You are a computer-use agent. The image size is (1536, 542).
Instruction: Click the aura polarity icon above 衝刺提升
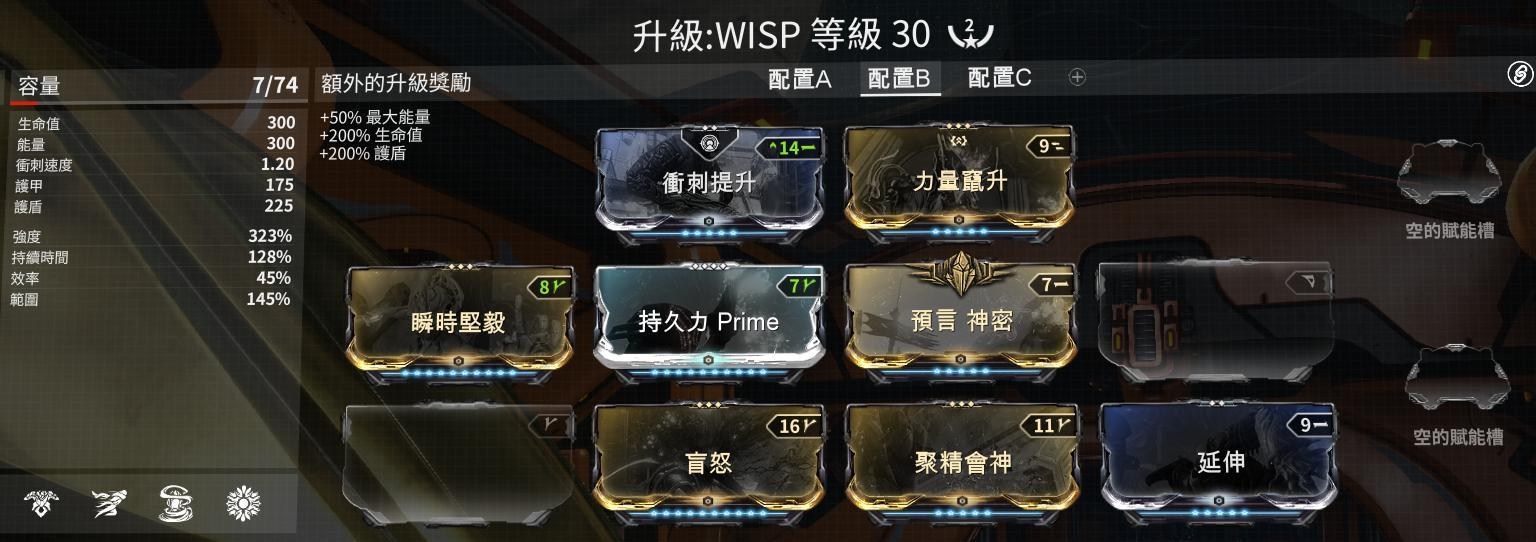tap(709, 143)
